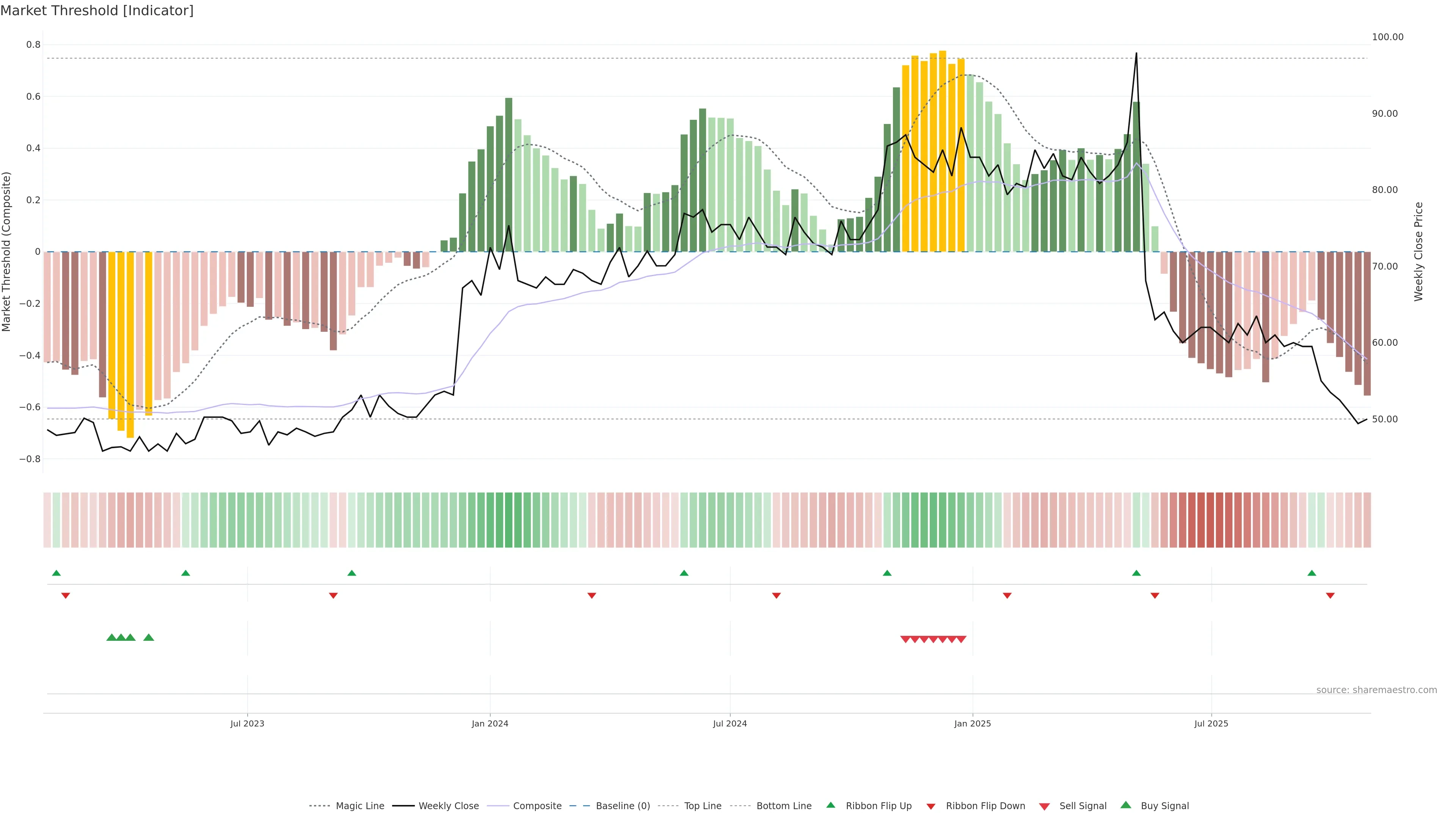Toggle the Composite legend entry

(x=537, y=806)
